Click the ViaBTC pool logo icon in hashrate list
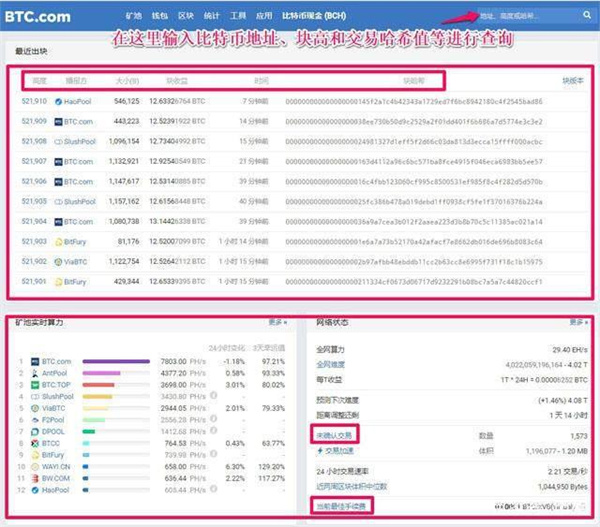This screenshot has height=527, width=600. [34, 408]
